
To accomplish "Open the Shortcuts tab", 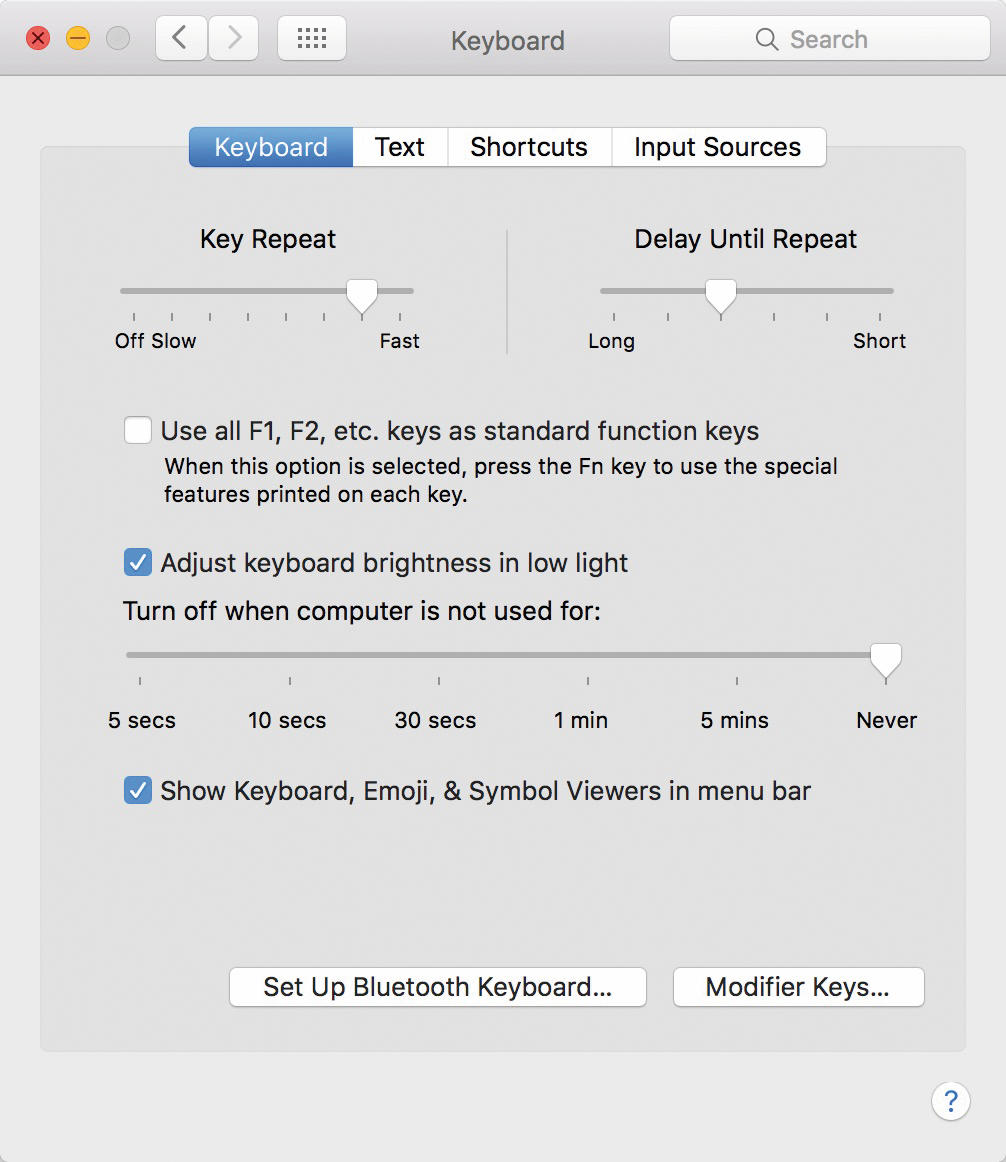I will tap(529, 147).
